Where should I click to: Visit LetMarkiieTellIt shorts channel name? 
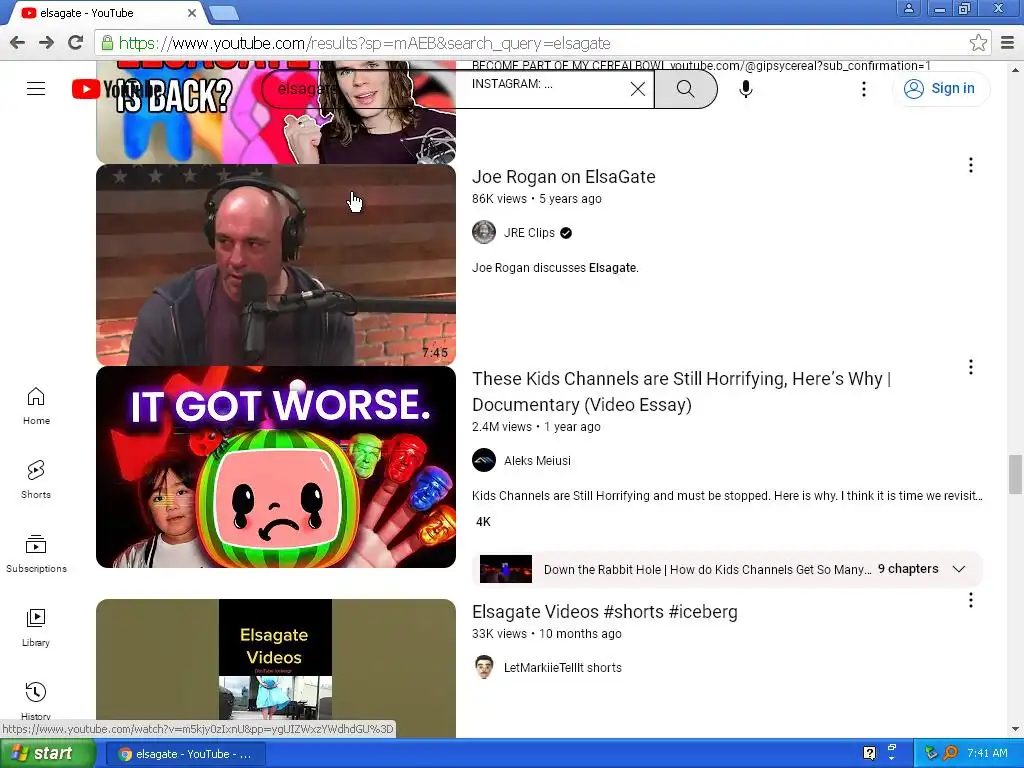click(x=563, y=667)
